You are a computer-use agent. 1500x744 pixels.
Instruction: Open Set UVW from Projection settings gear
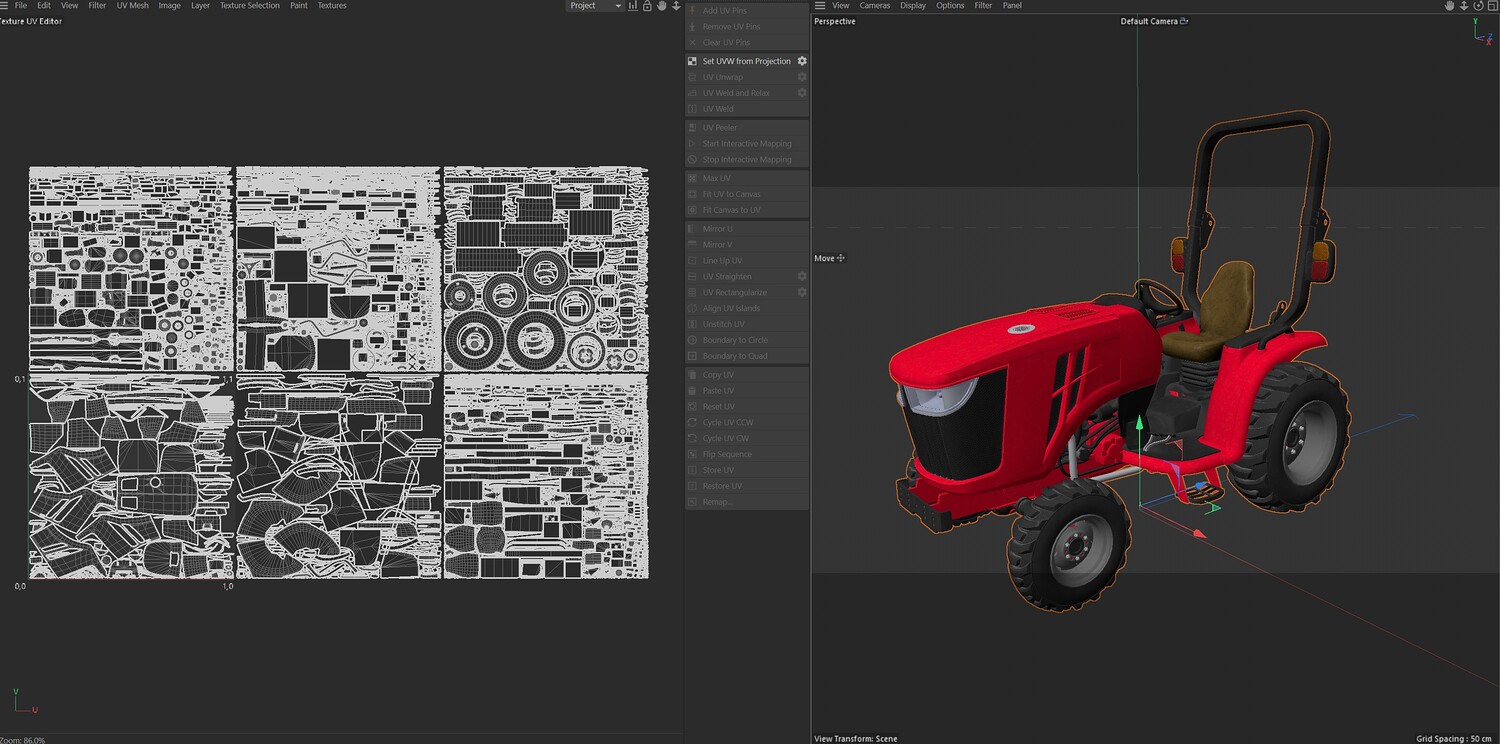click(x=801, y=61)
